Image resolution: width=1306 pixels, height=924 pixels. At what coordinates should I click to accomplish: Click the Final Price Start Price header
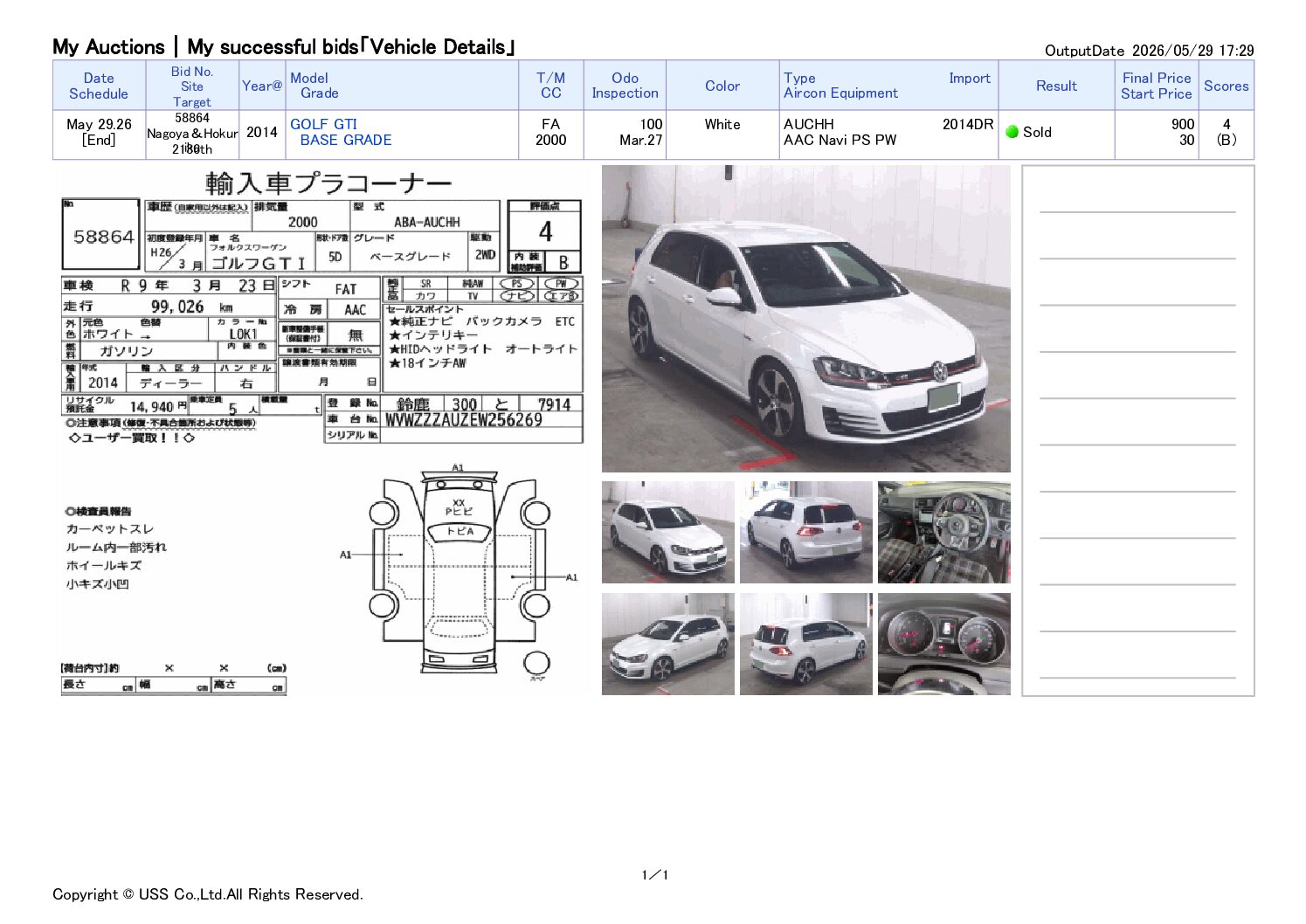tap(1157, 86)
